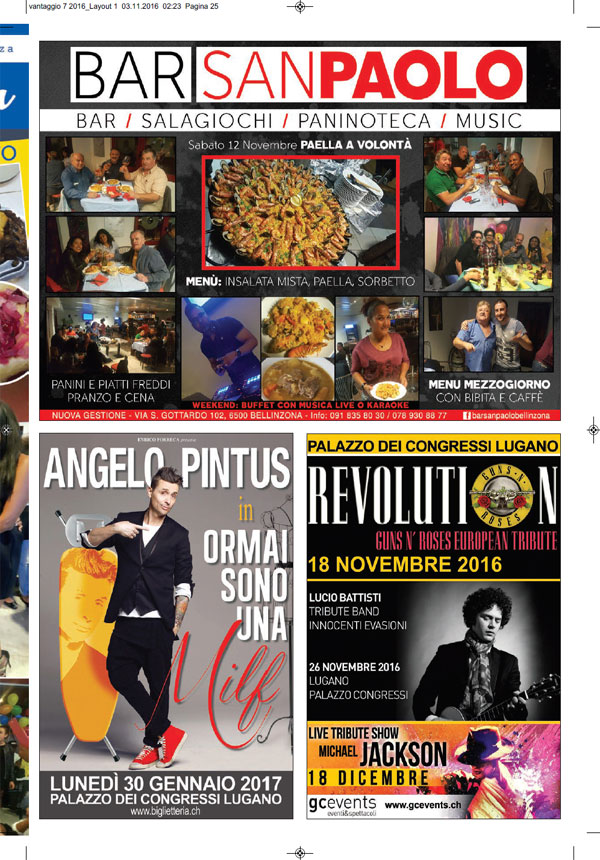Click 'INNOCENTI EVASIONI' text
Screen dimensions: 600x860
358,625
